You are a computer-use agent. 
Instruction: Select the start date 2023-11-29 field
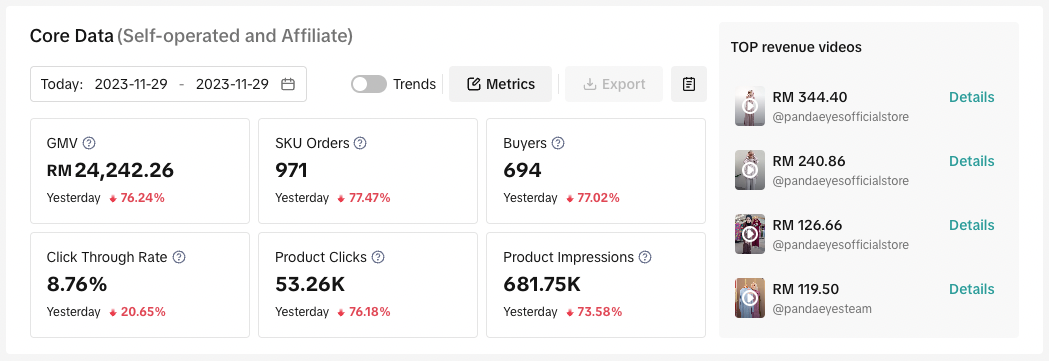point(131,84)
